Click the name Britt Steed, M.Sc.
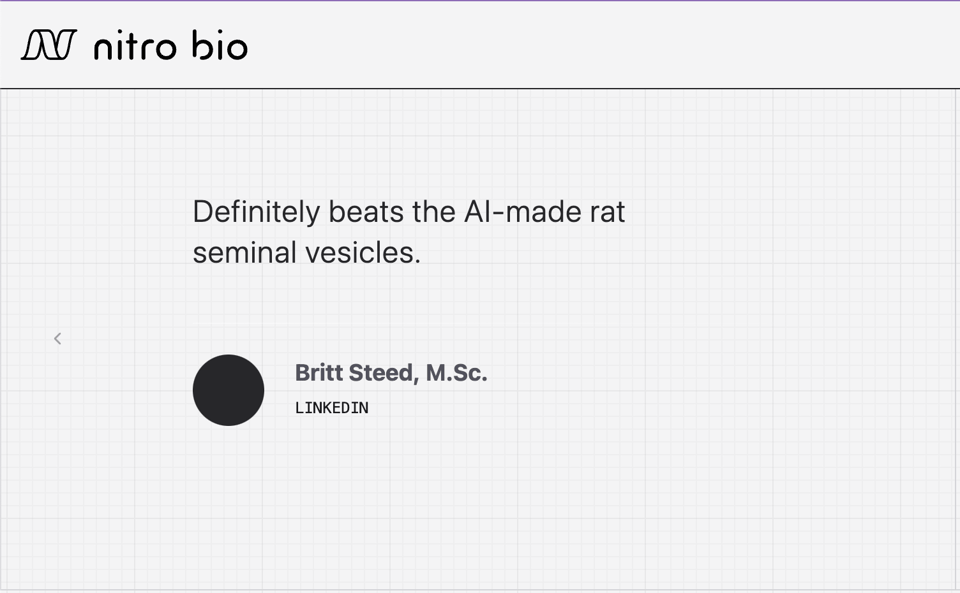Screen dimensions: 960x593 coord(390,373)
